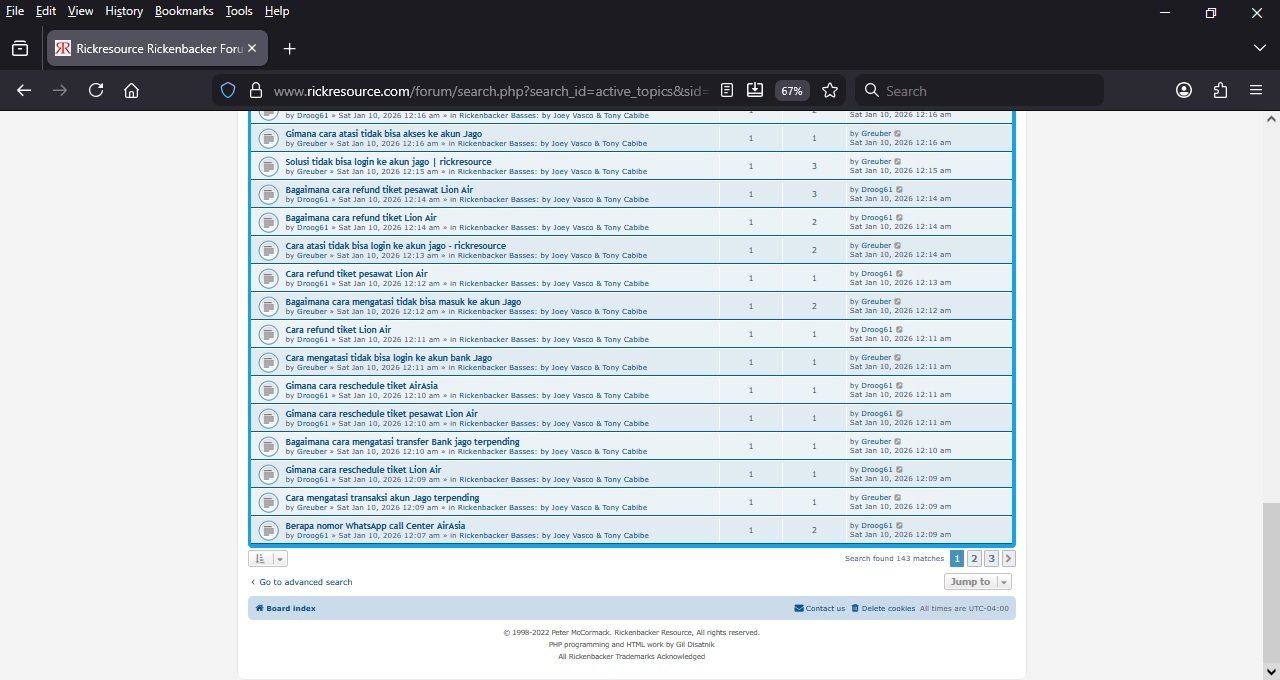Click footer text 'PHP programming and HTML work by Gil Disatnik'
Viewport: 1280px width, 680px height.
coord(631,645)
